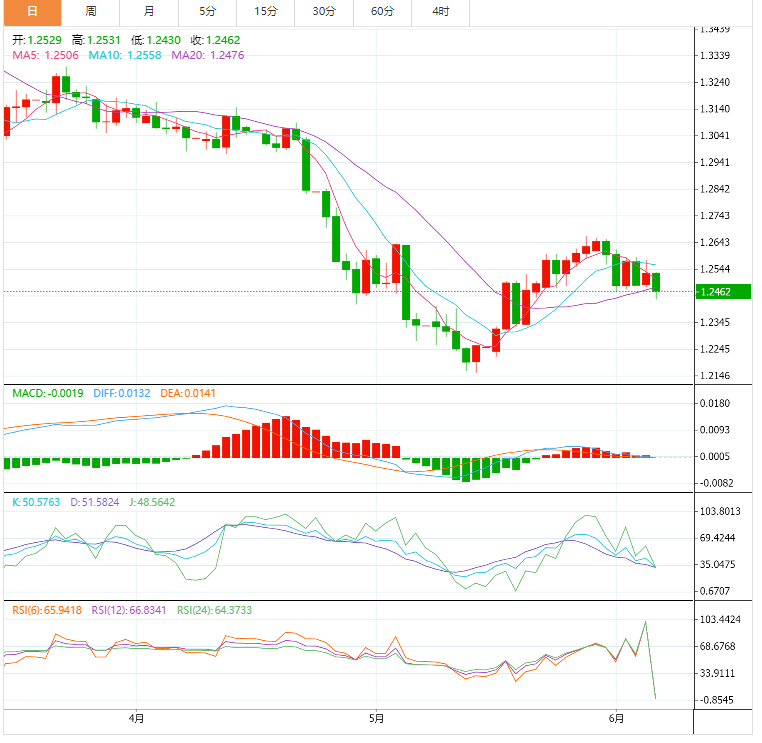Click the 103.8013 KDJ axis tick
This screenshot has width=762, height=743.
[720, 512]
